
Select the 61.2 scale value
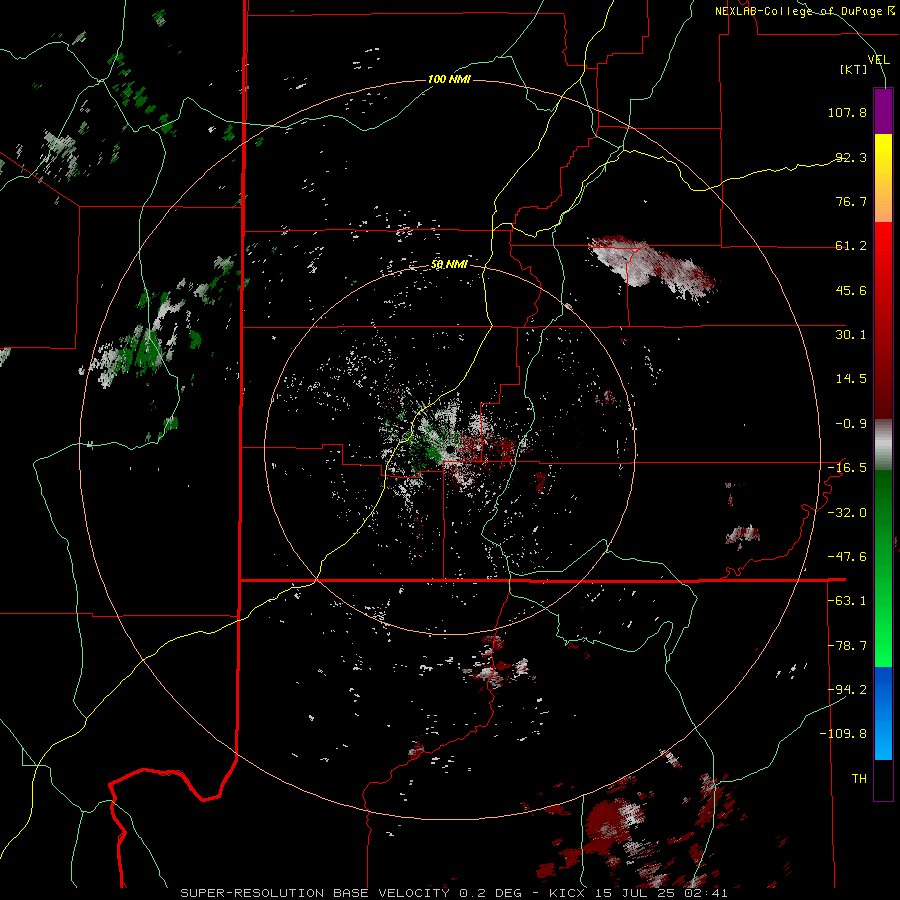coord(851,246)
